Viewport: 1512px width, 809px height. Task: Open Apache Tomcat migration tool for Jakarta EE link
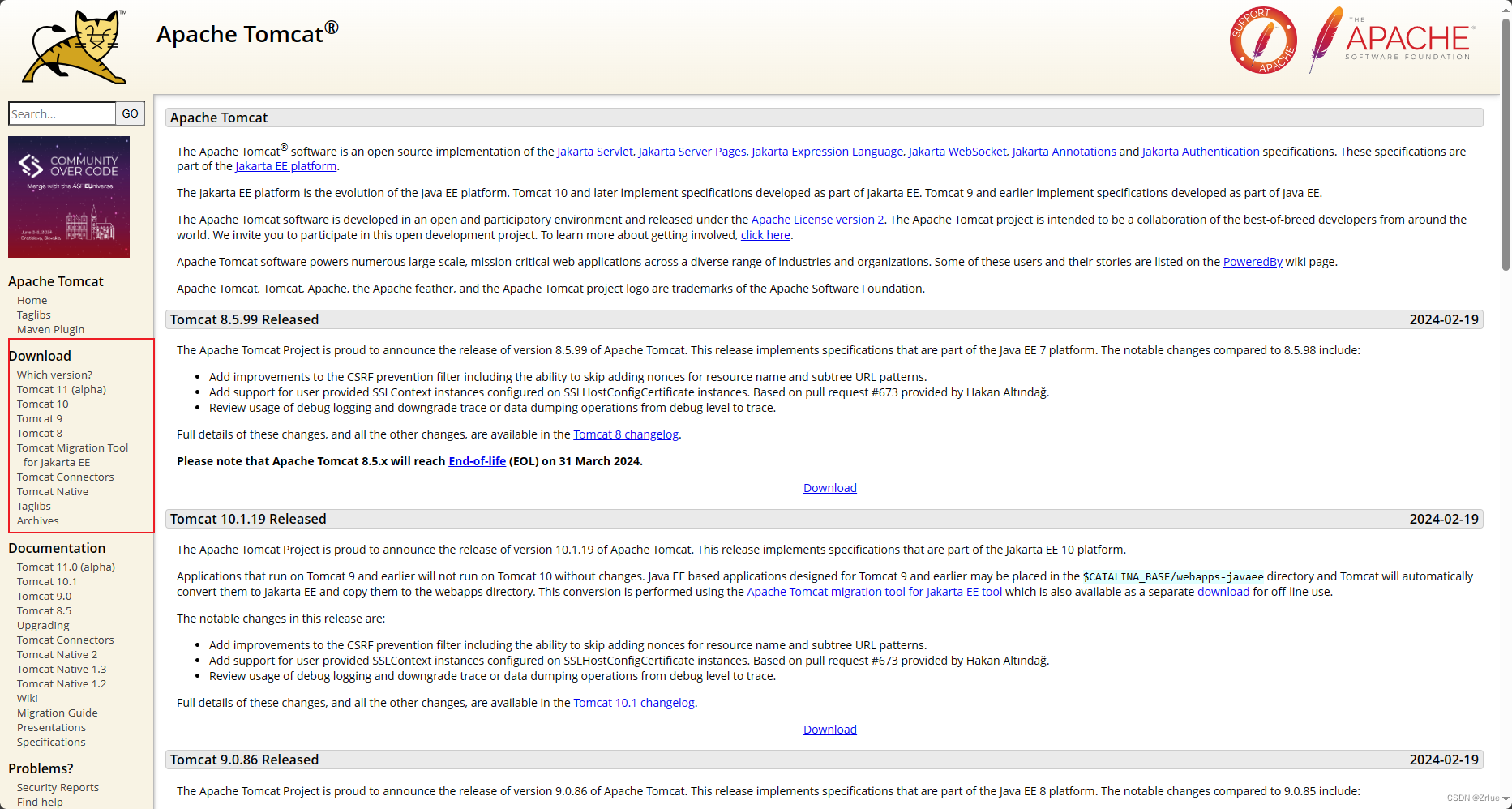click(x=875, y=592)
